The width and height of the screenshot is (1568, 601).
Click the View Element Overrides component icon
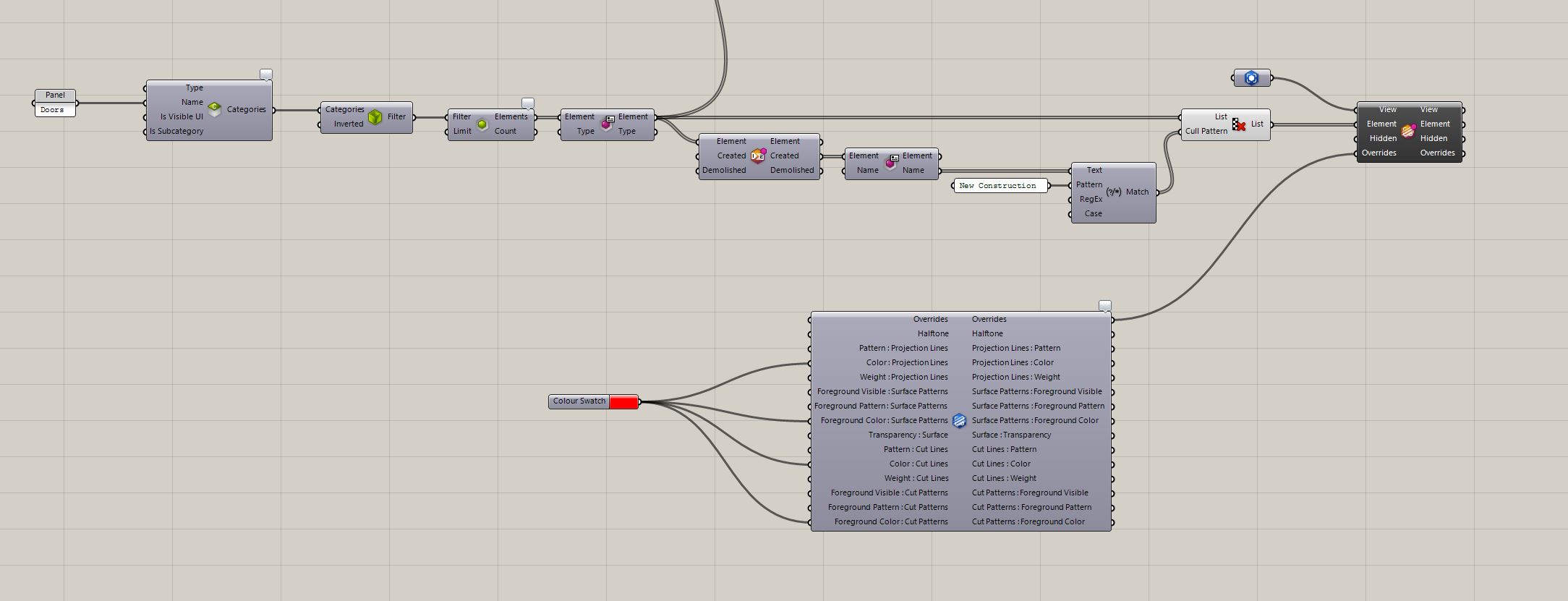1408,131
